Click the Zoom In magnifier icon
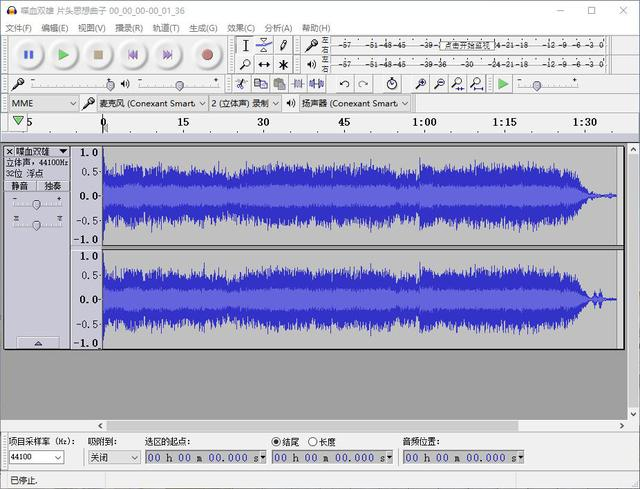This screenshot has height=489, width=640. [x=420, y=84]
